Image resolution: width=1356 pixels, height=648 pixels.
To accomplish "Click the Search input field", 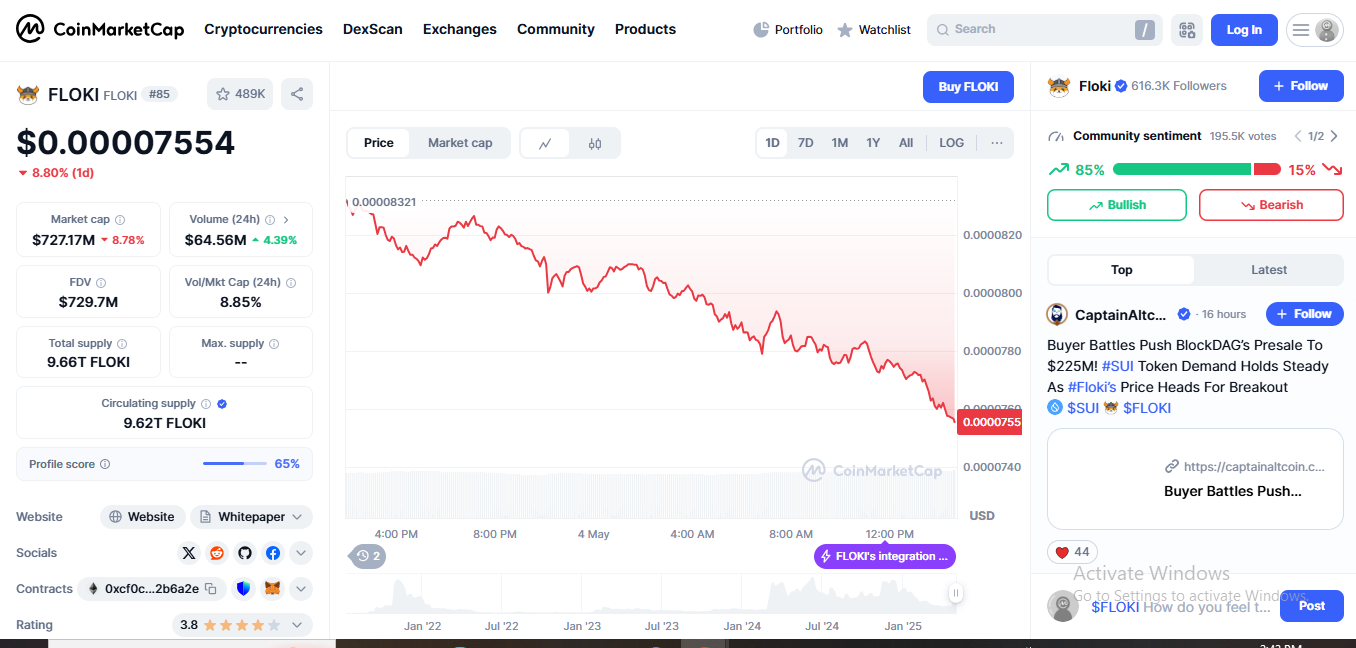I will [x=1045, y=30].
